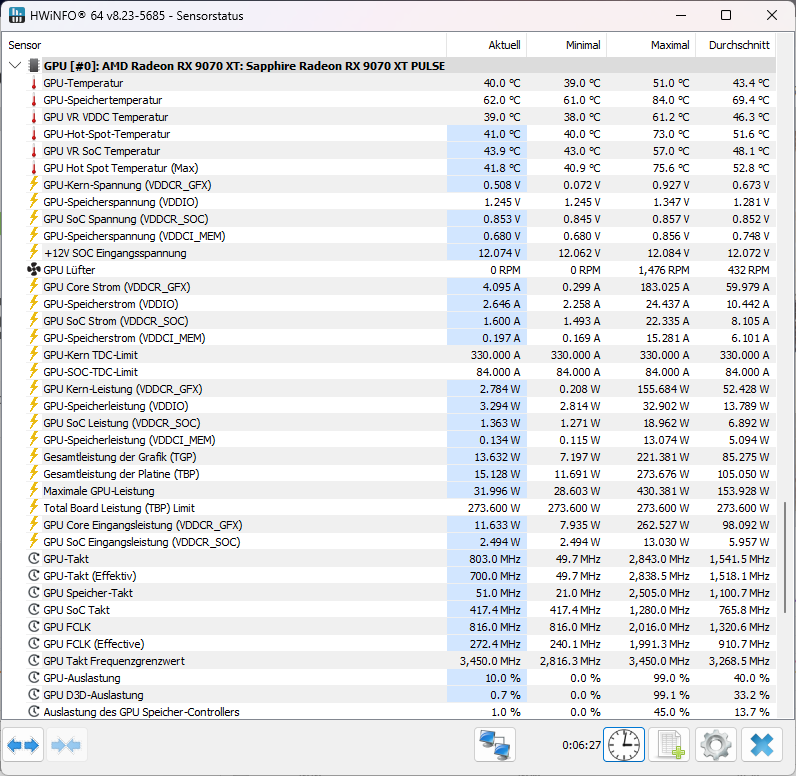Select the GPU SoC Takt row
This screenshot has width=796, height=776.
tap(401, 610)
